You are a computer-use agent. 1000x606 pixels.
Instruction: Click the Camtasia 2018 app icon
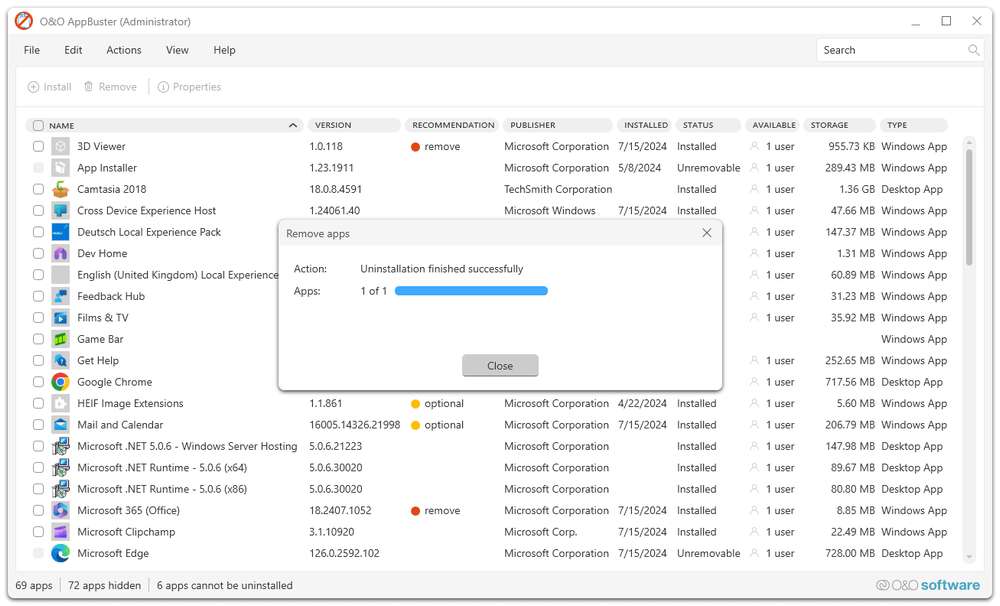click(x=61, y=189)
